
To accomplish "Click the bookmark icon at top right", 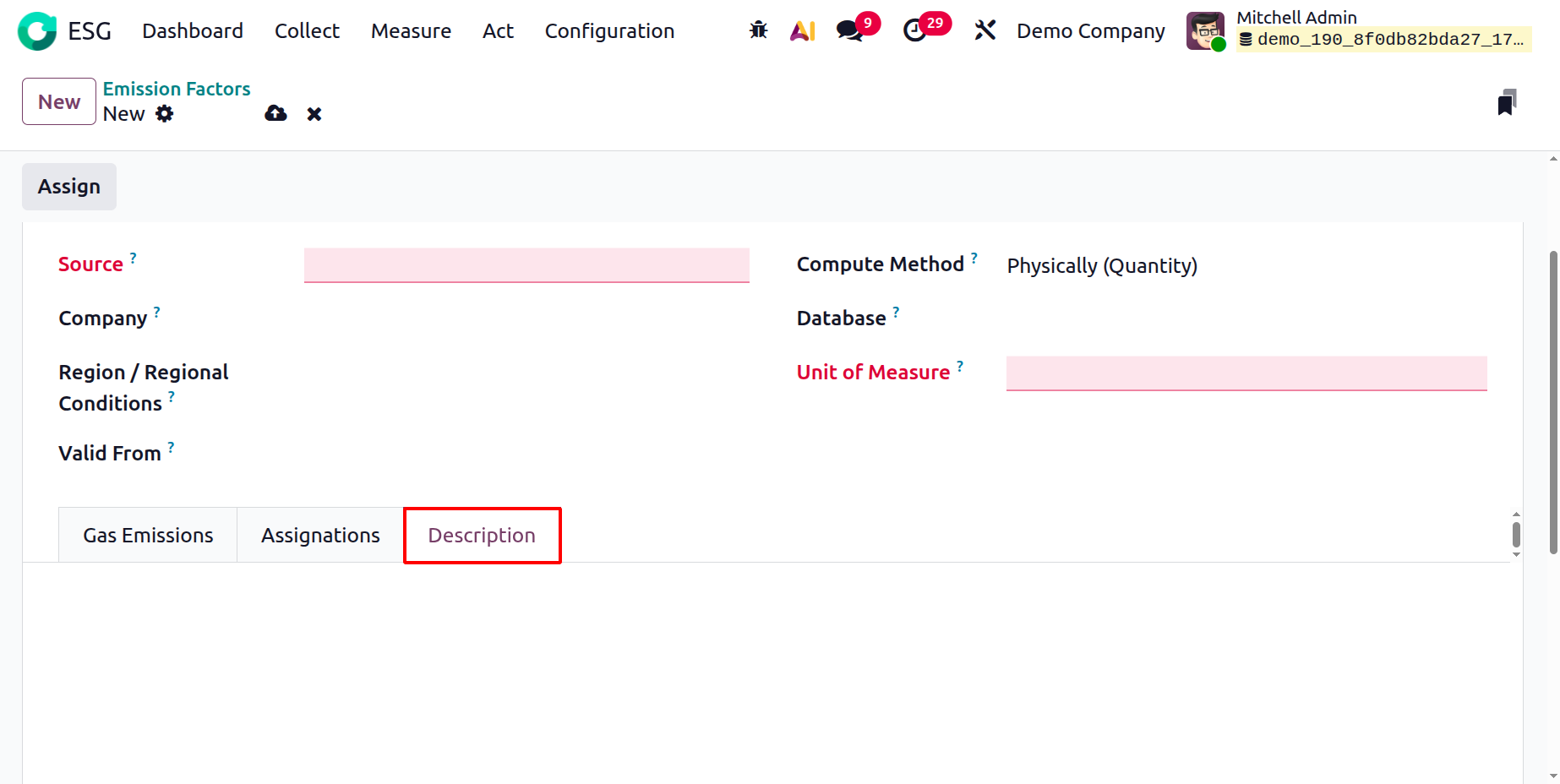I will pyautogui.click(x=1506, y=102).
